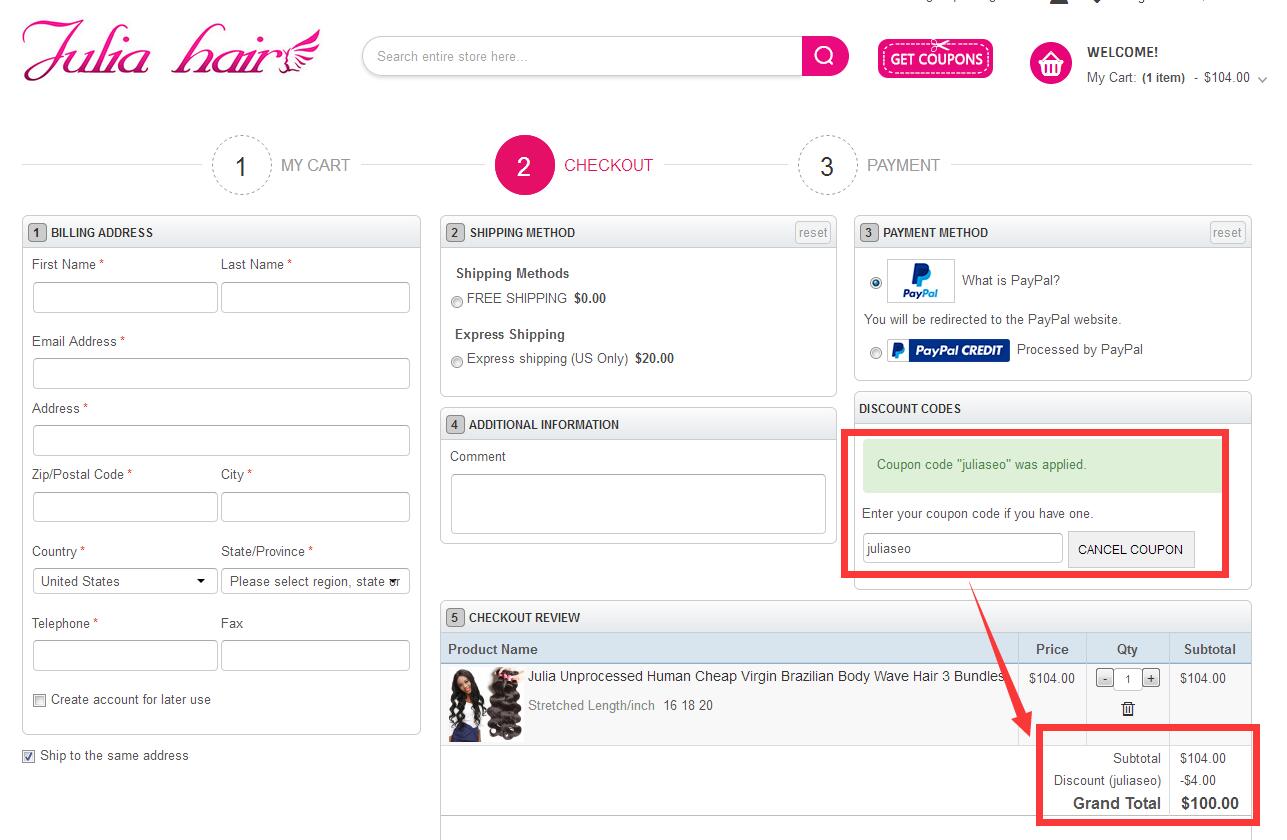The height and width of the screenshot is (840, 1287).
Task: Click the Discount (juliaseo) label
Action: pos(1107,780)
